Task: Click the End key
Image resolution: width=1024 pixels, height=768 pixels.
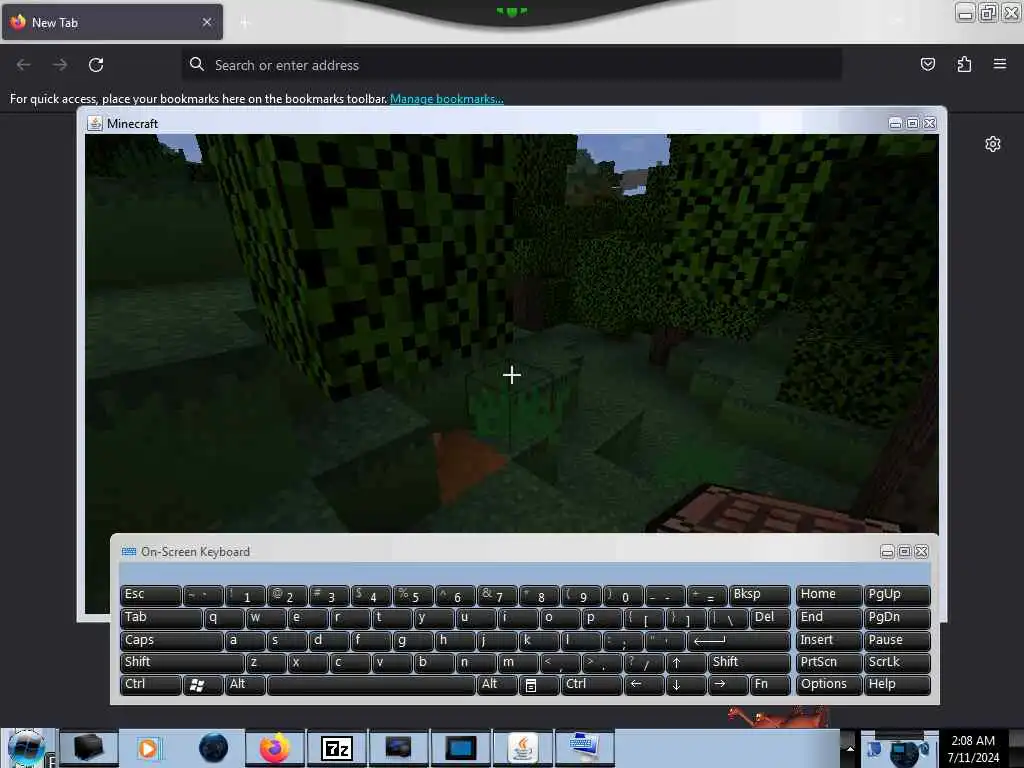Action: 829,617
